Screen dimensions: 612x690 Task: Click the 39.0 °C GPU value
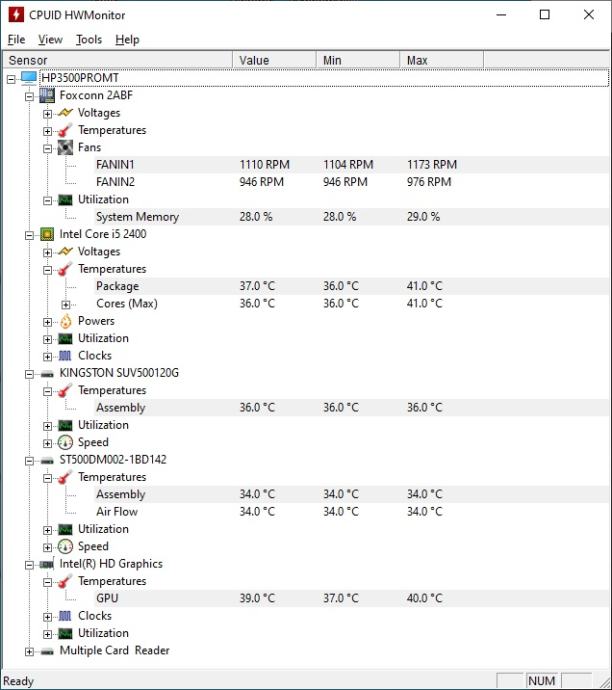(257, 598)
